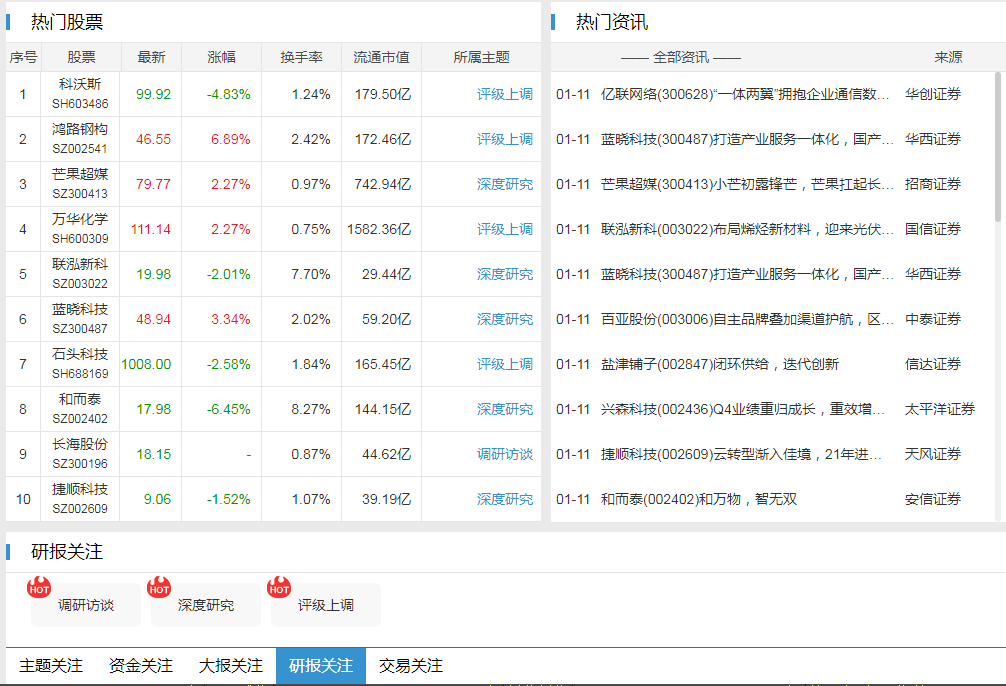Select the 研报关注 tab
Screen dimensions: 1006x686
coord(321,665)
